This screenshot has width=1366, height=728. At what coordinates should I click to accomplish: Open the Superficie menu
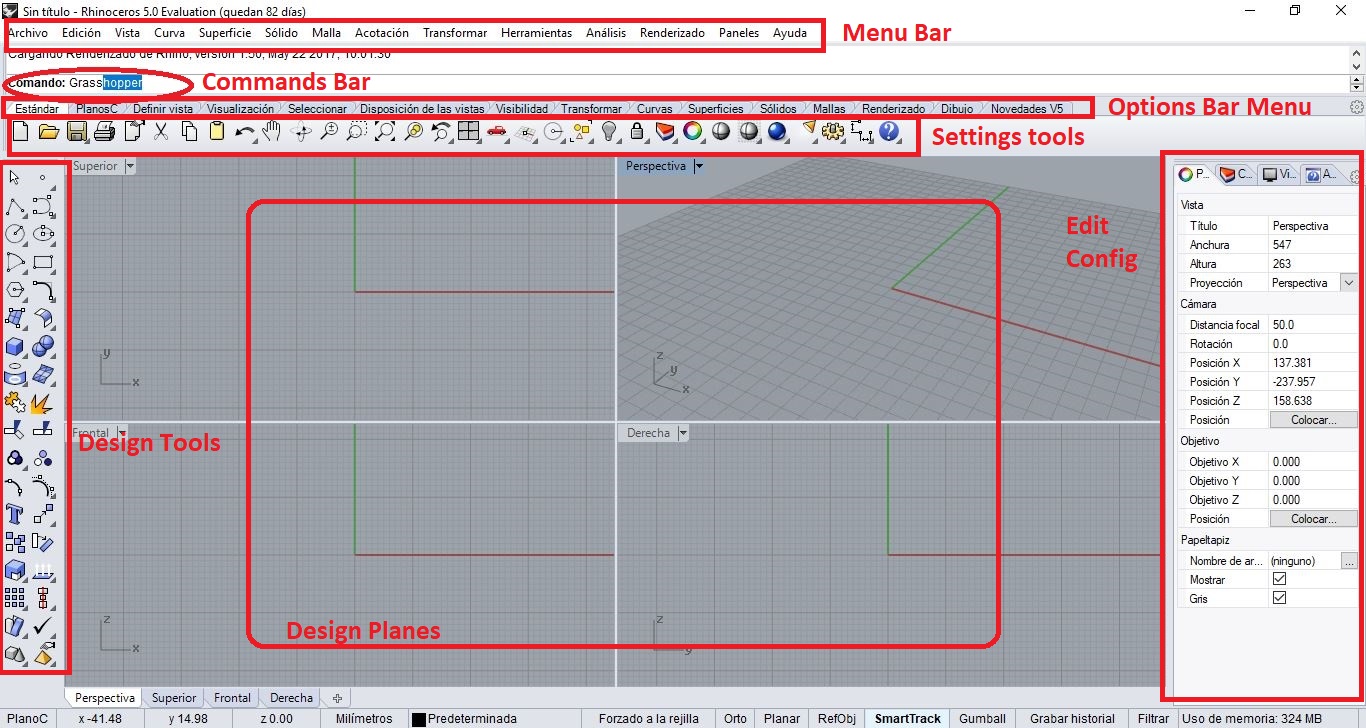[x=225, y=33]
